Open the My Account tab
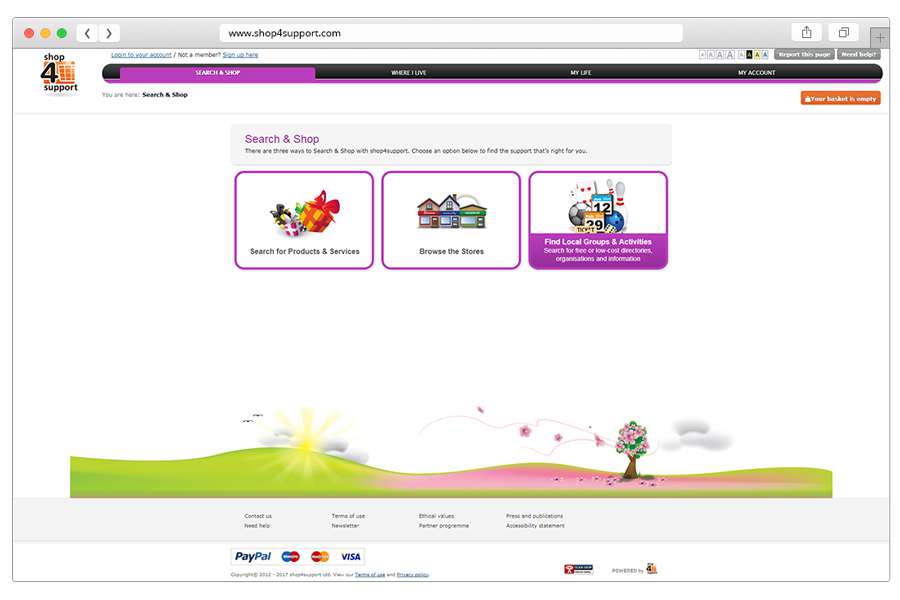Image resolution: width=900 pixels, height=600 pixels. coord(756,73)
